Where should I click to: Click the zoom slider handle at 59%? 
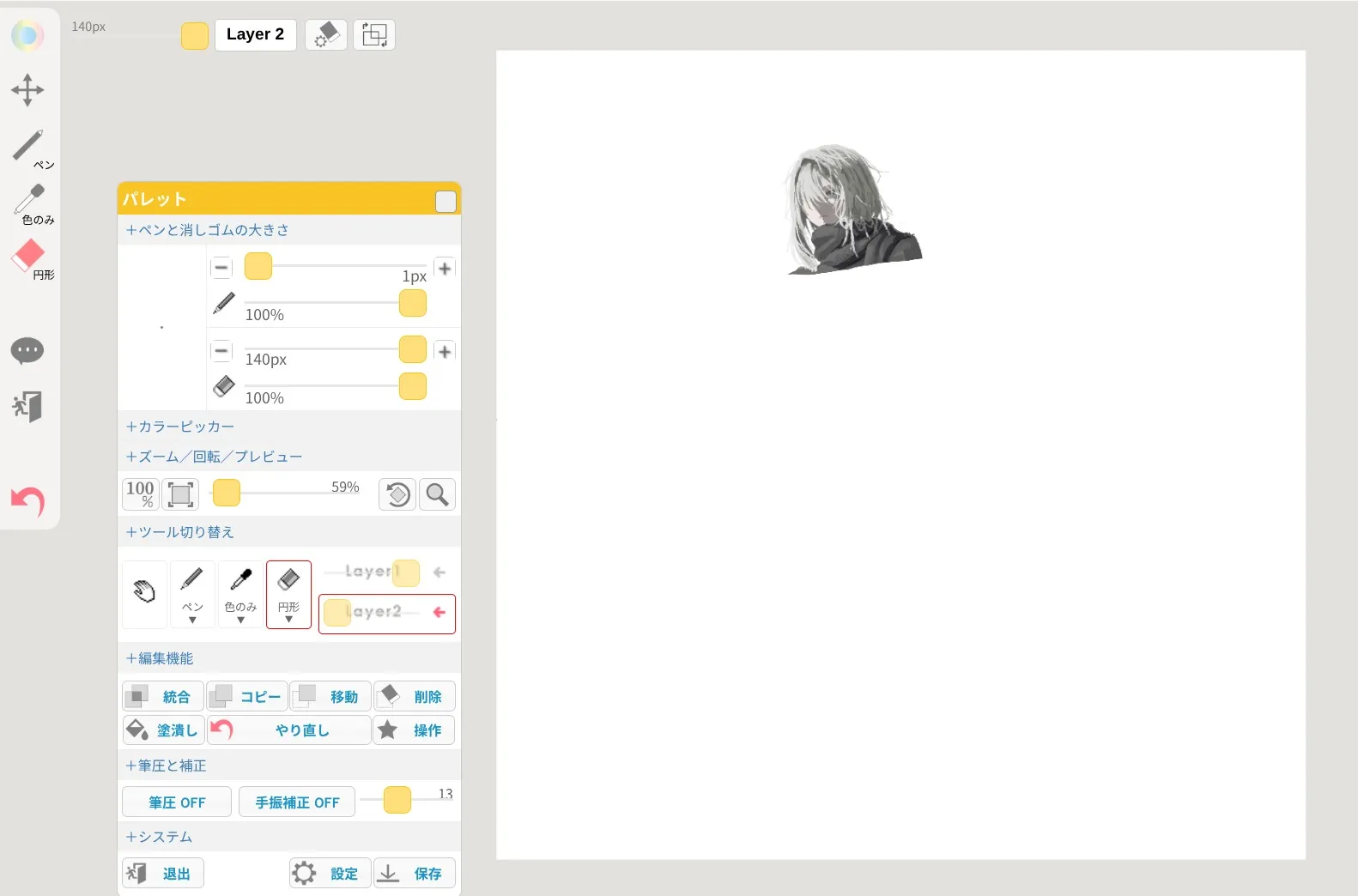click(227, 493)
